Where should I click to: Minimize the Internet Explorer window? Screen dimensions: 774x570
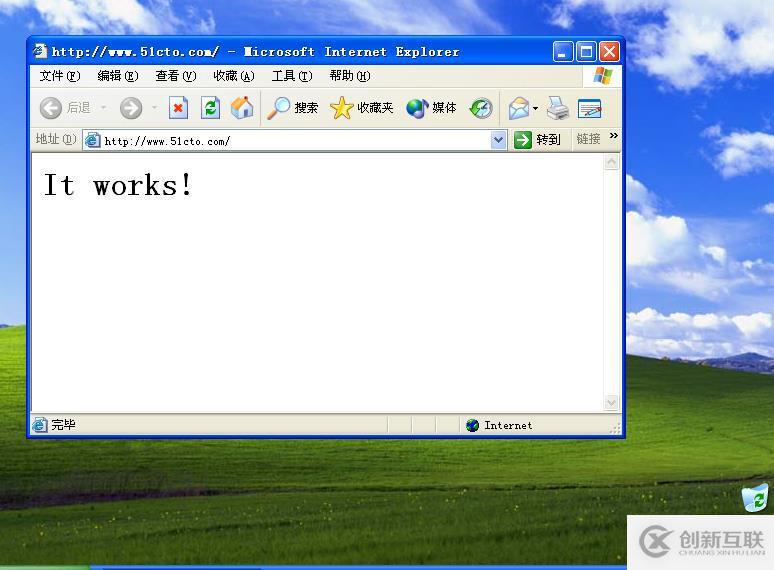coord(563,51)
